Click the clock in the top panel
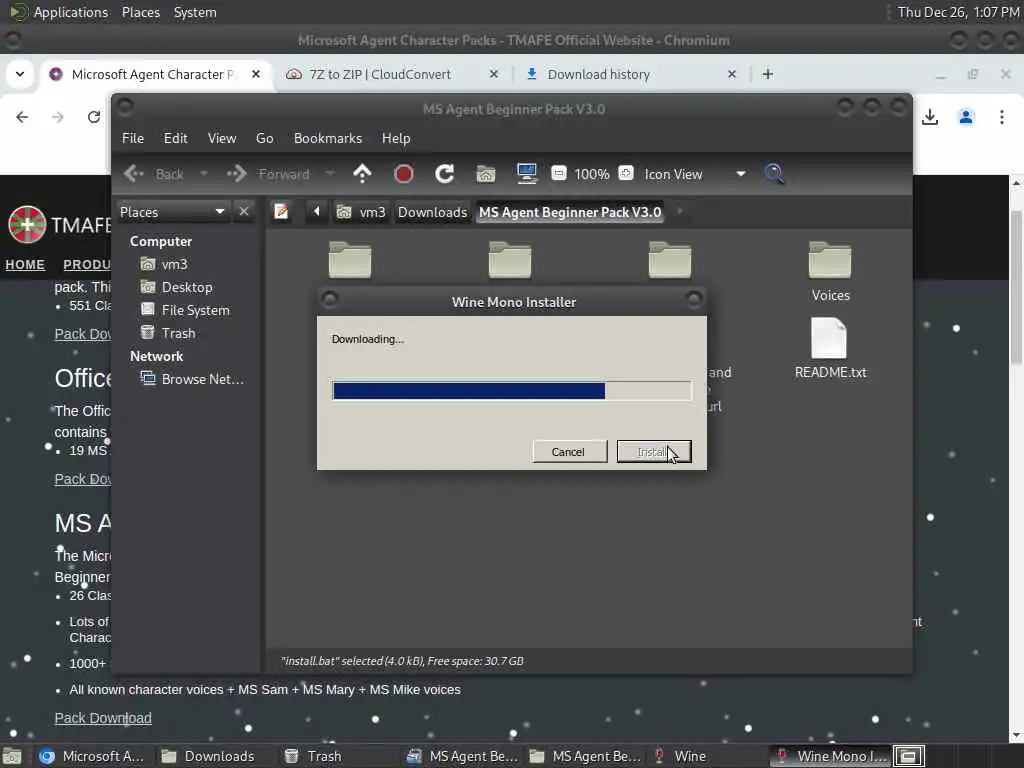This screenshot has width=1024, height=768. pyautogui.click(x=958, y=12)
